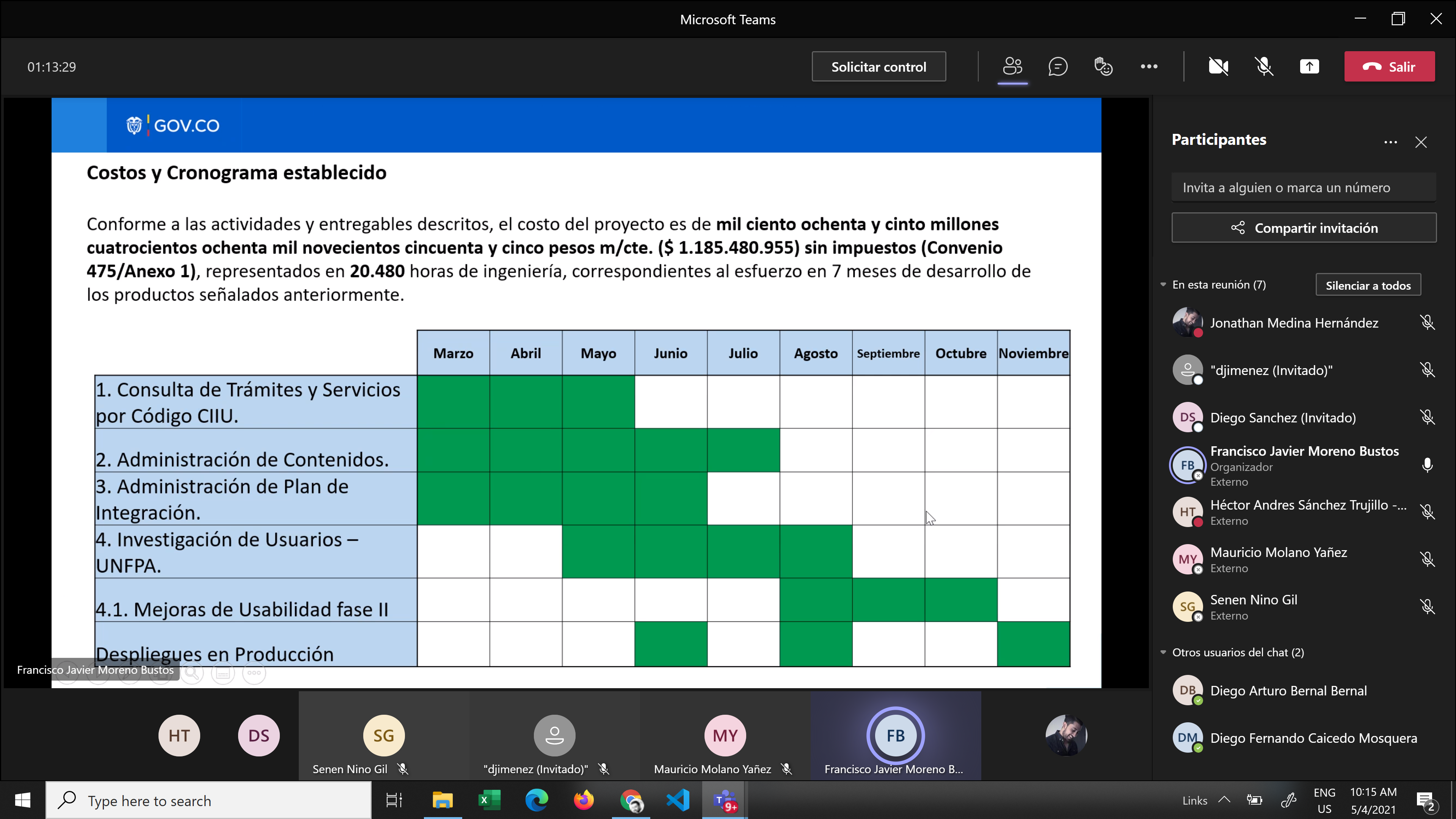Click the FB avatar in participants list
The image size is (1456, 819).
tap(1188, 465)
